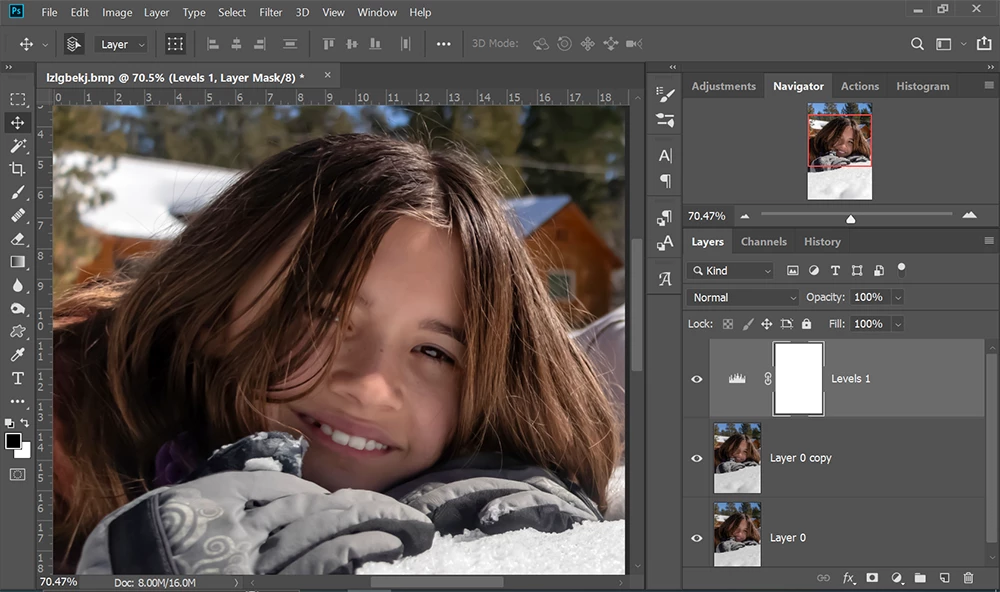
Task: Click the Navigator zoom slider
Action: tap(851, 217)
